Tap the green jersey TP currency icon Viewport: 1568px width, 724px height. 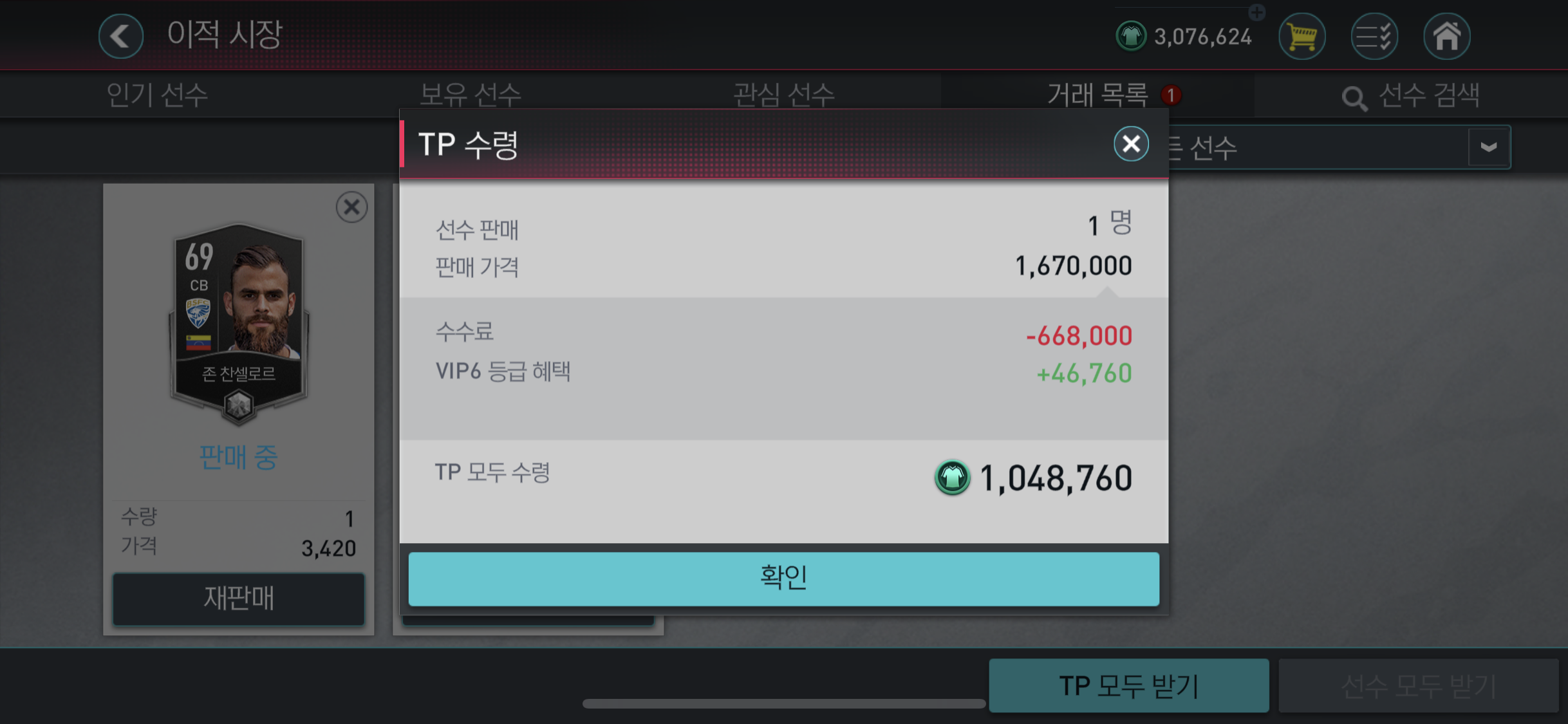(1131, 36)
